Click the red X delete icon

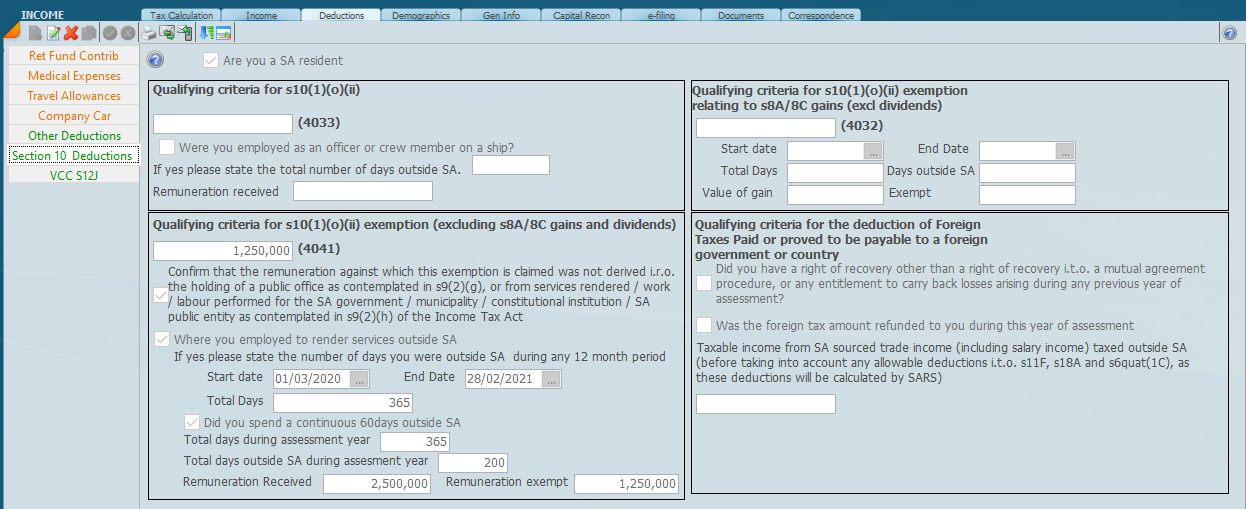71,33
